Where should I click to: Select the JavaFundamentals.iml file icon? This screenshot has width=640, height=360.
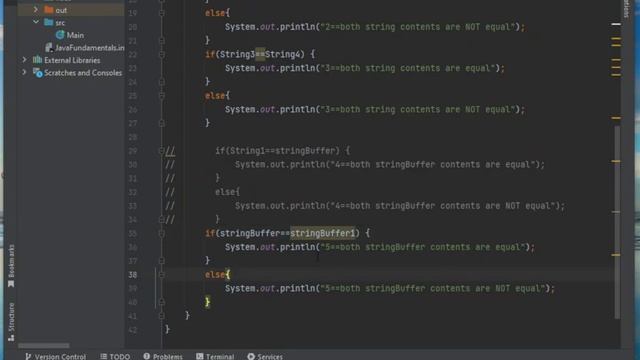click(x=49, y=47)
